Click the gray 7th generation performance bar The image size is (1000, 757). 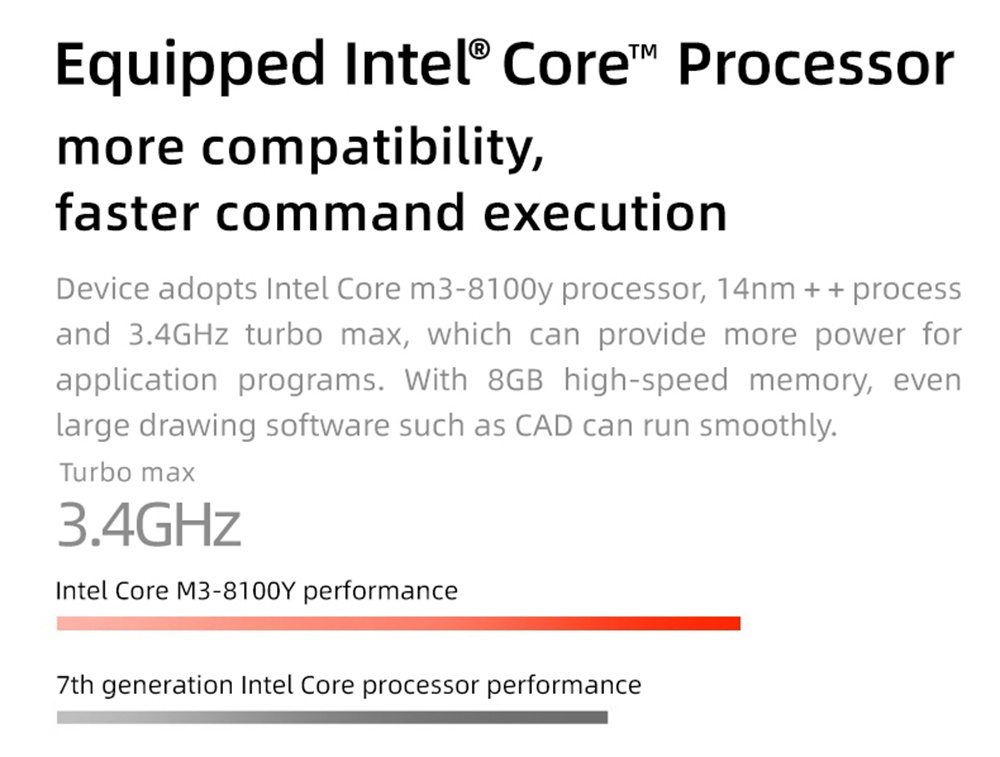pyautogui.click(x=332, y=717)
